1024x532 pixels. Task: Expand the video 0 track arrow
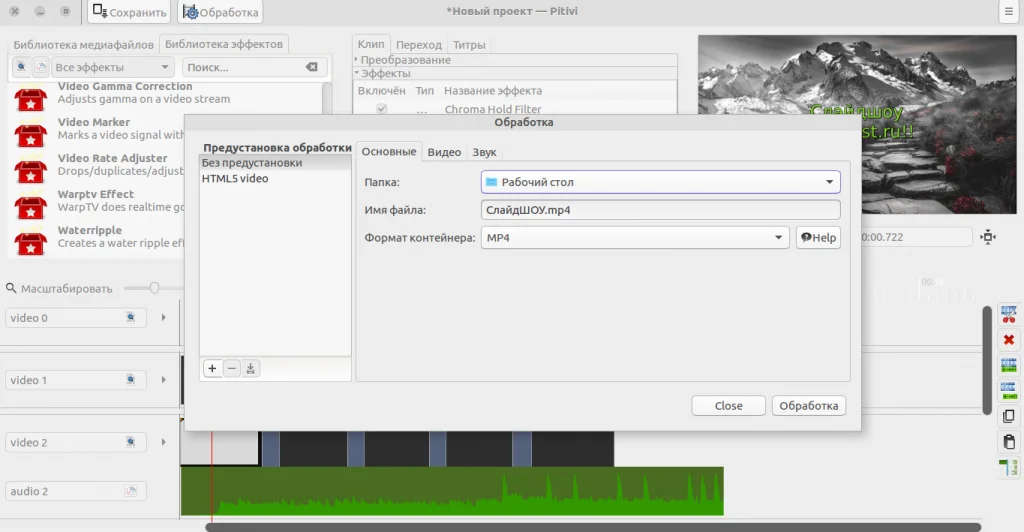(163, 317)
